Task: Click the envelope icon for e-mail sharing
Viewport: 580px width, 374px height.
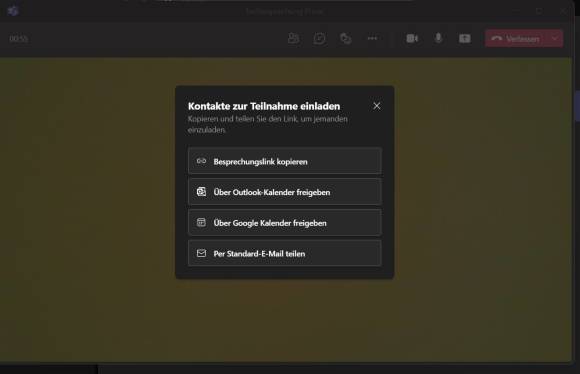Action: pos(201,253)
